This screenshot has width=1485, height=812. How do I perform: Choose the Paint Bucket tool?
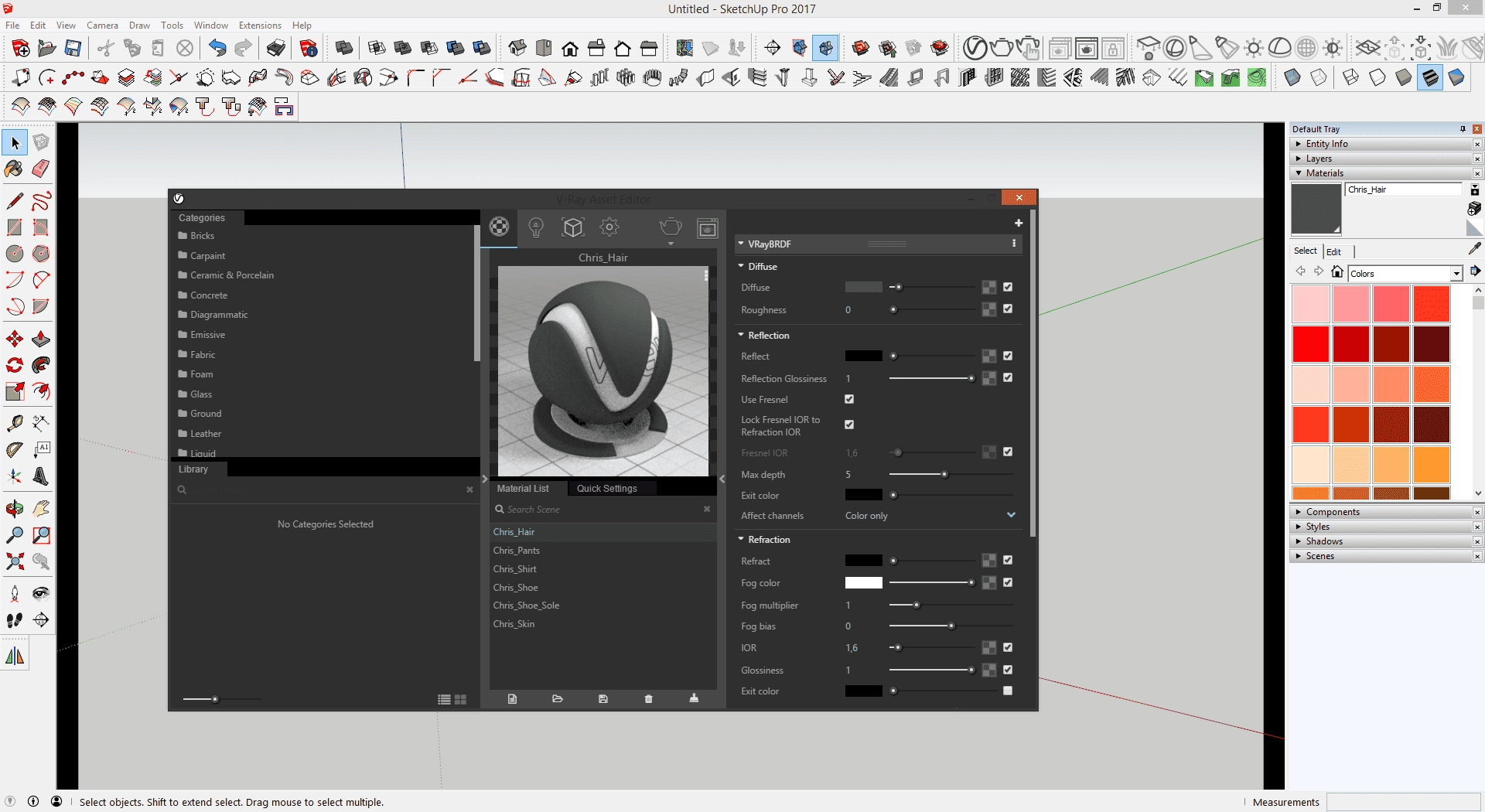pos(15,169)
